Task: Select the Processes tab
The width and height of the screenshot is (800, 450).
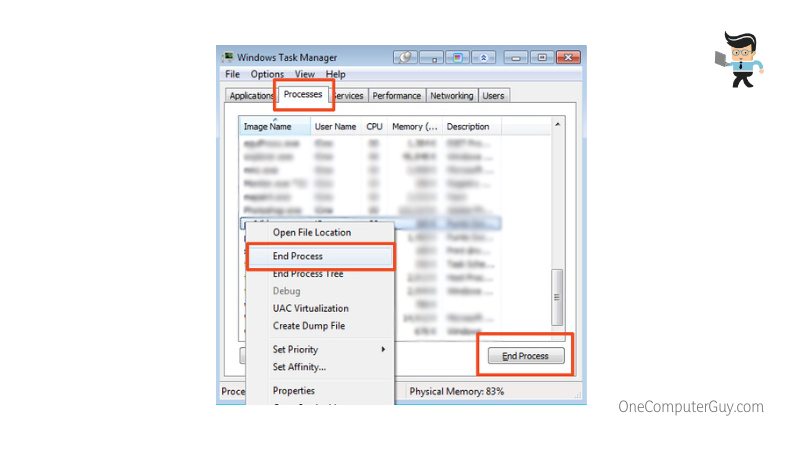Action: (303, 94)
